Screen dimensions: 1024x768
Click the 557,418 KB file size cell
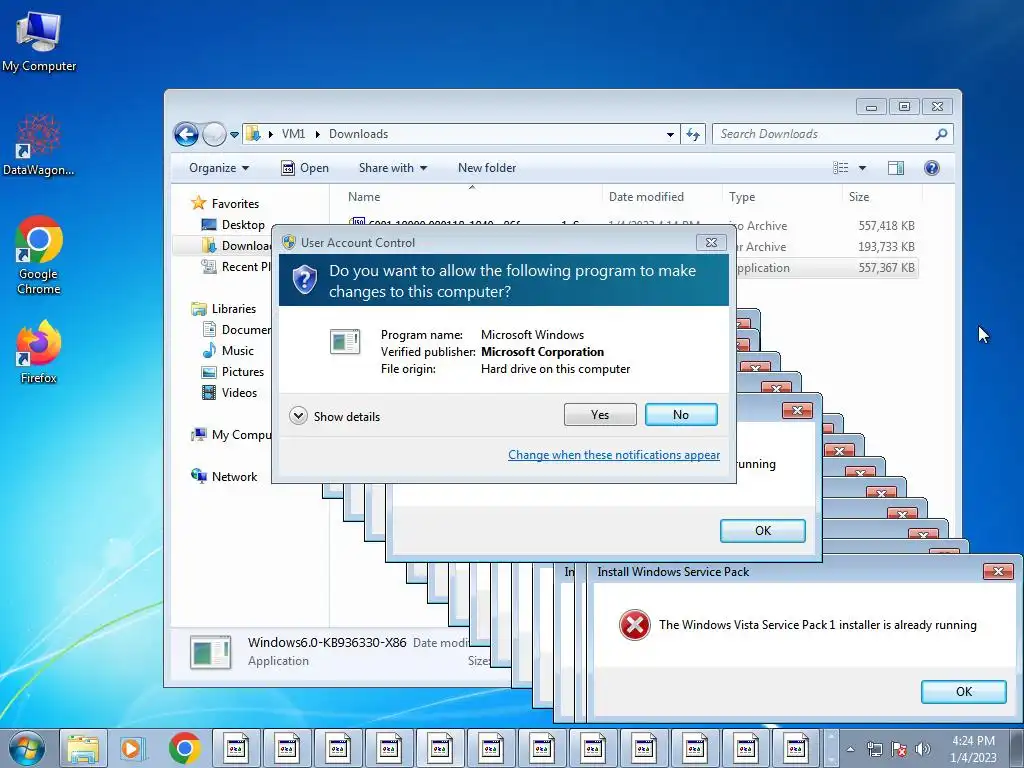click(x=886, y=225)
